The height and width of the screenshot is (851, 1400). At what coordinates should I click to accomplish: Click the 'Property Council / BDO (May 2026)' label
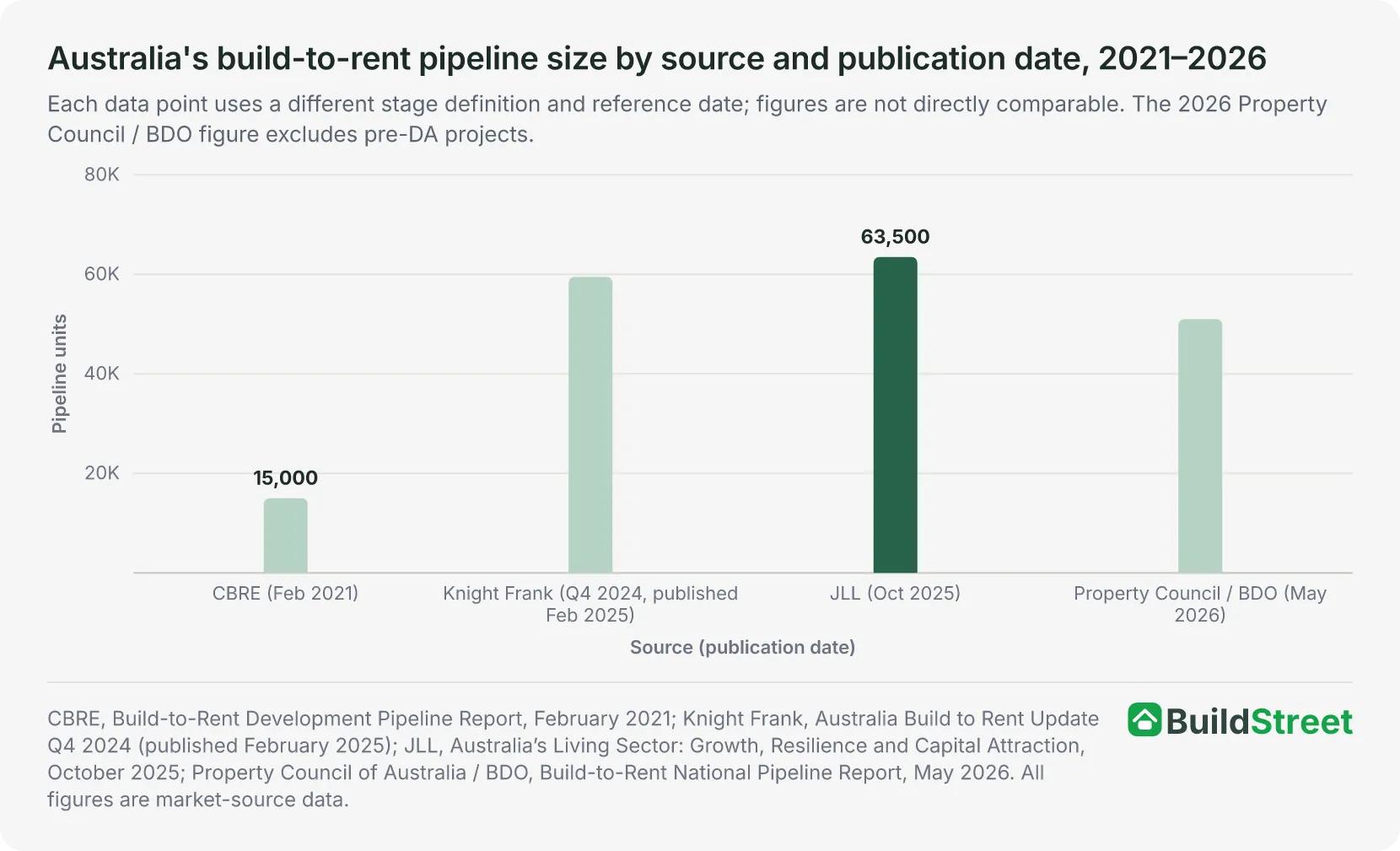coord(1200,604)
